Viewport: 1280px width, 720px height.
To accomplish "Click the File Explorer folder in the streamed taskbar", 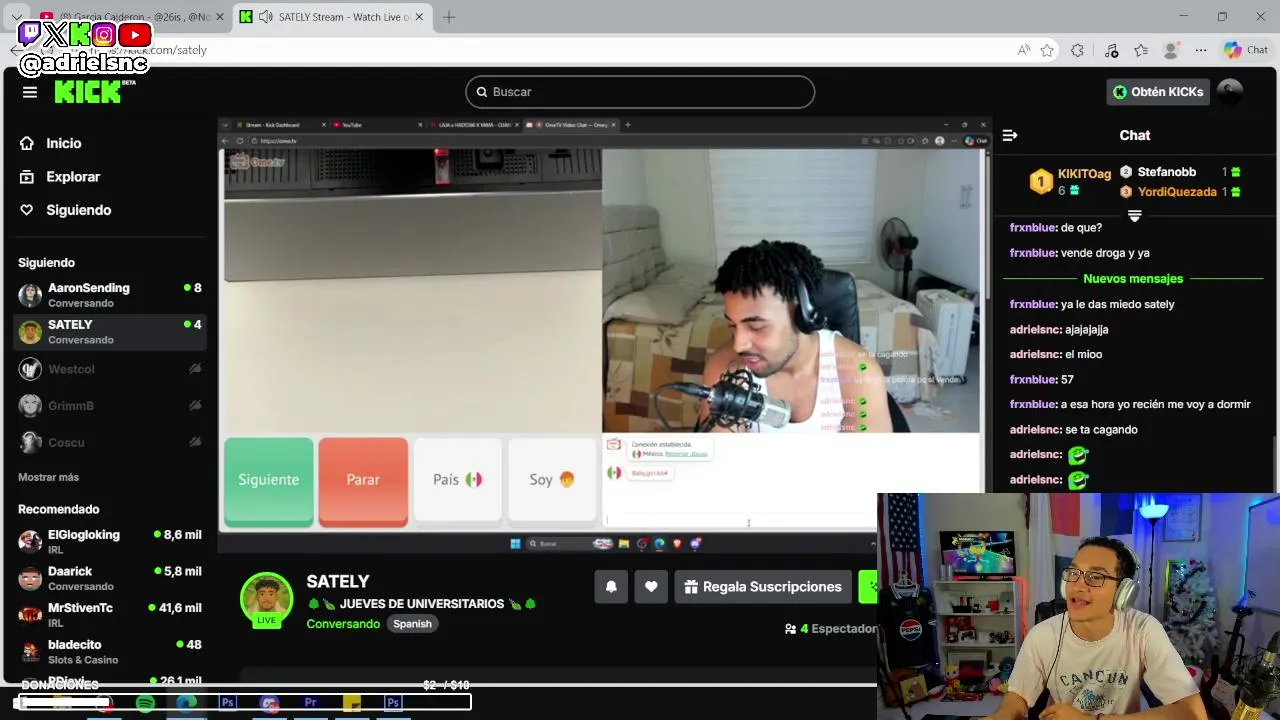I will pyautogui.click(x=624, y=544).
